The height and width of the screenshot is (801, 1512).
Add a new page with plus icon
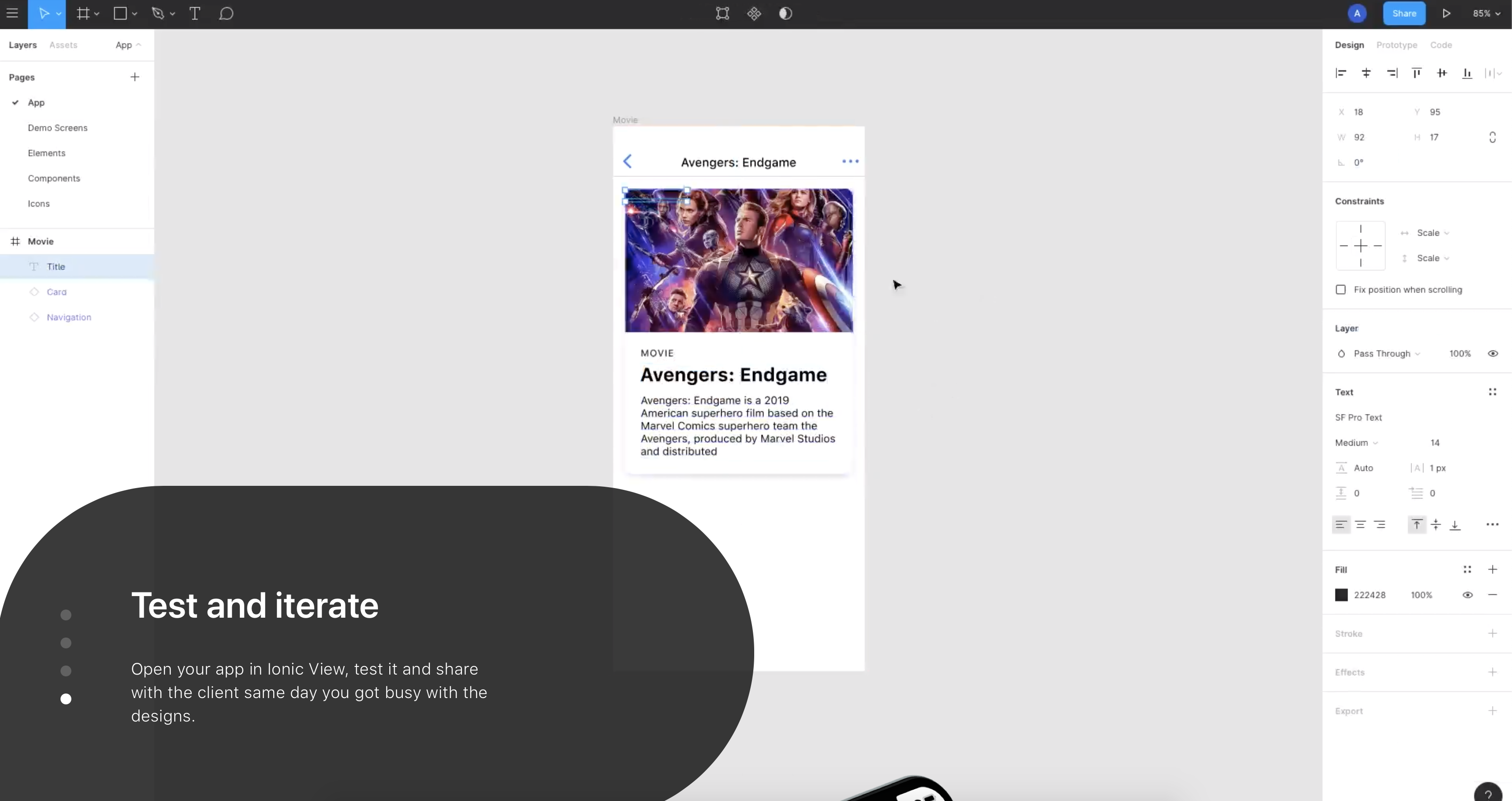pos(135,77)
